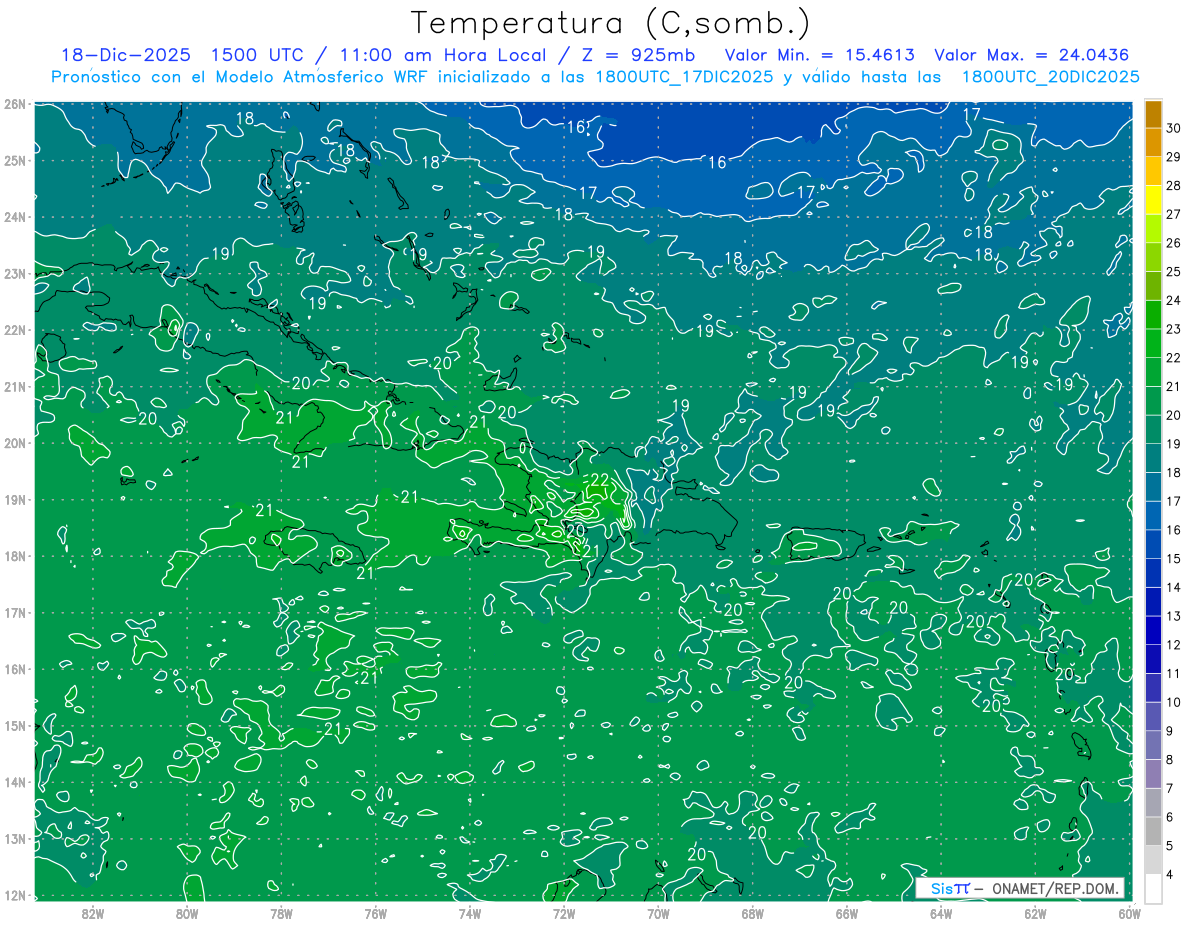Click the legend scale number "29"
This screenshot has height=927, width=1200.
click(1173, 157)
